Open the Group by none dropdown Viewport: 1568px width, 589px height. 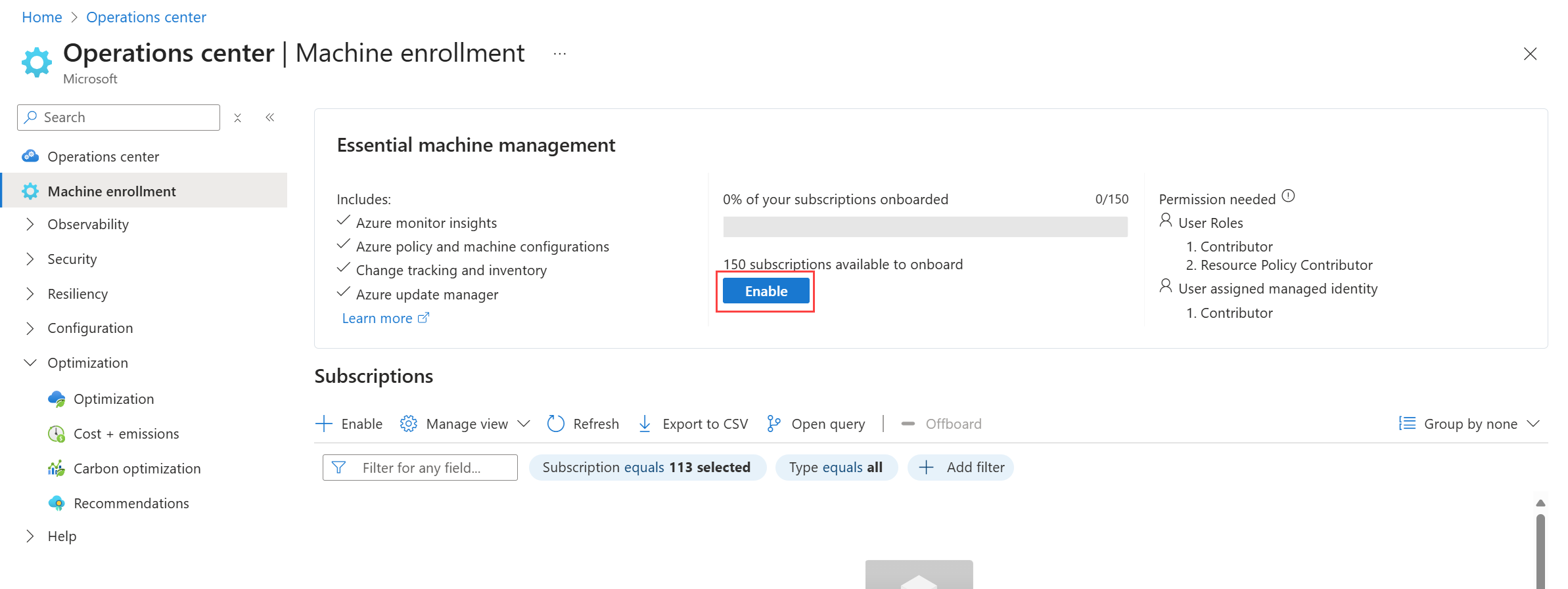tap(1469, 424)
